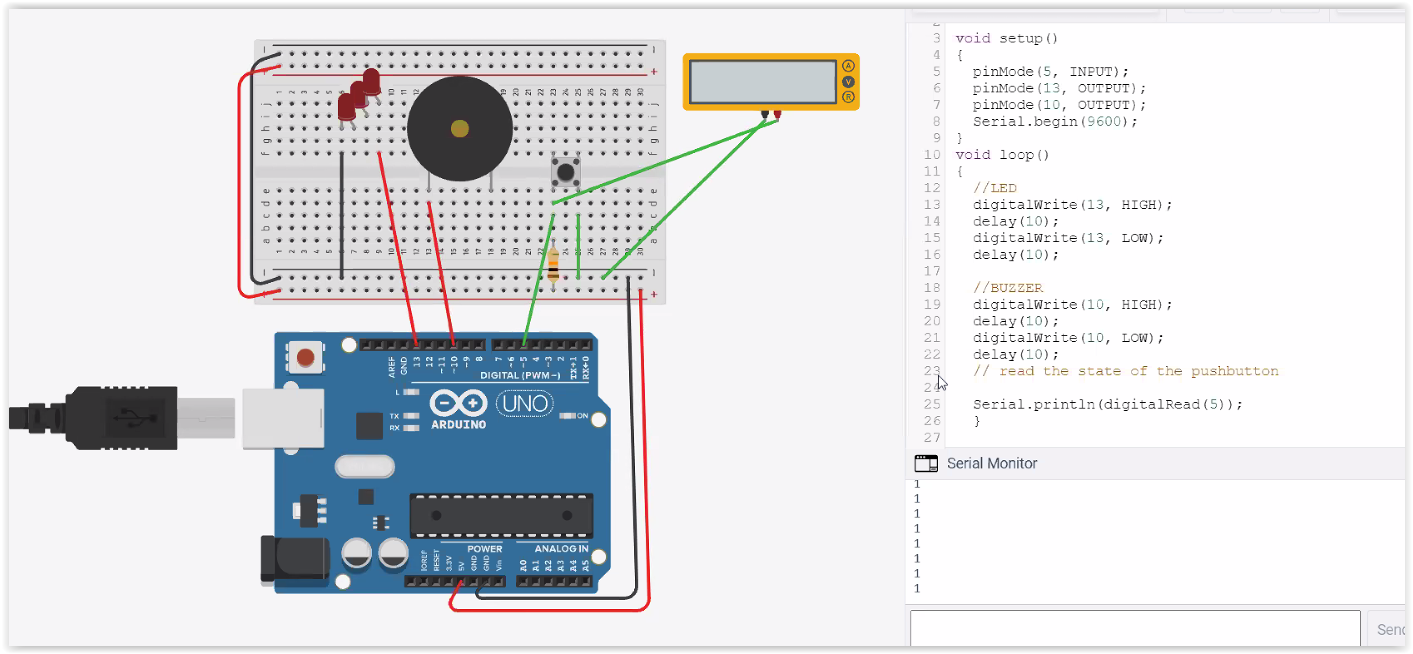
Task: Click the Serial Monitor panel icon
Action: coord(925,463)
